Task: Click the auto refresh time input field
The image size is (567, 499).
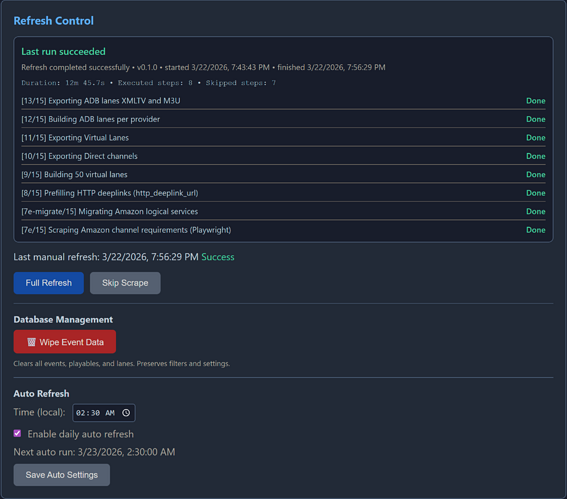Action: coord(104,413)
